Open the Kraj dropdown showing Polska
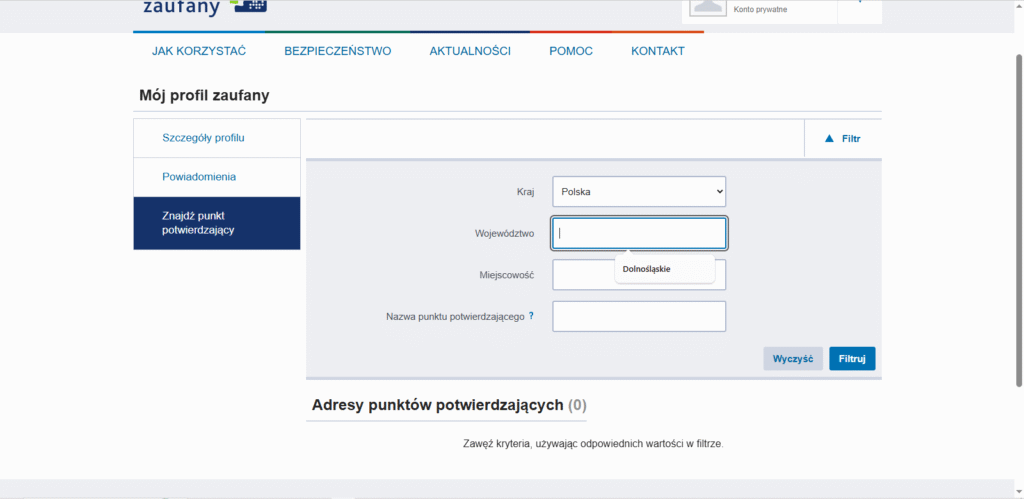The image size is (1024, 499). [639, 192]
